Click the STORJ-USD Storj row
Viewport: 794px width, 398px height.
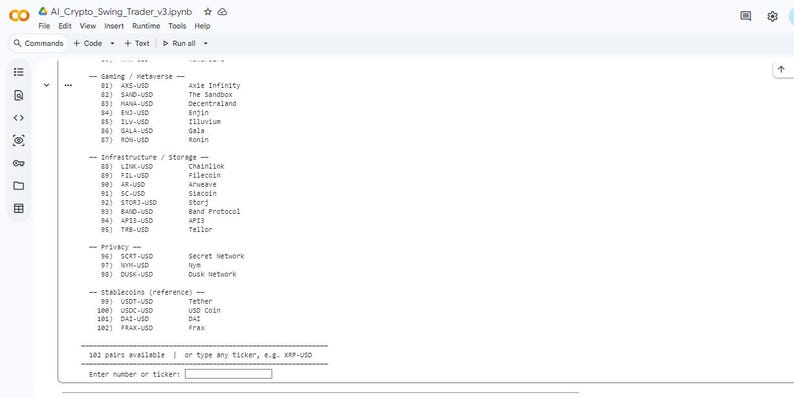tap(154, 203)
